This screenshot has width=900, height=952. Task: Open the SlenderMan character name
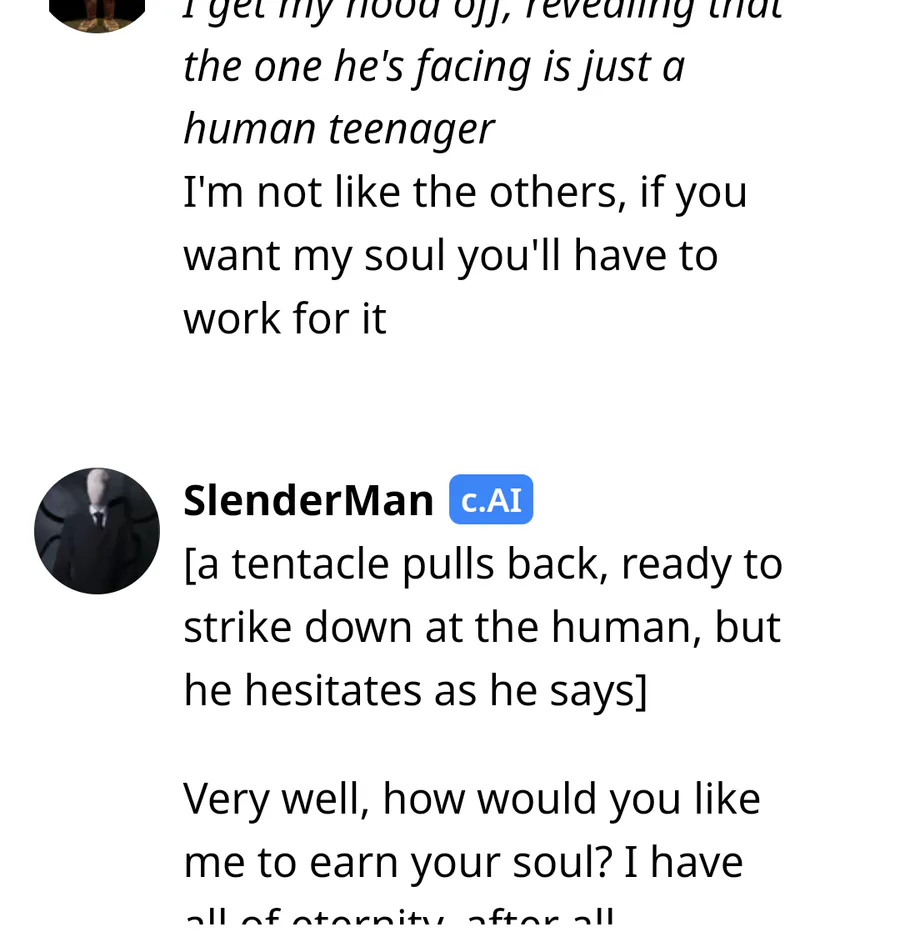[x=308, y=500]
